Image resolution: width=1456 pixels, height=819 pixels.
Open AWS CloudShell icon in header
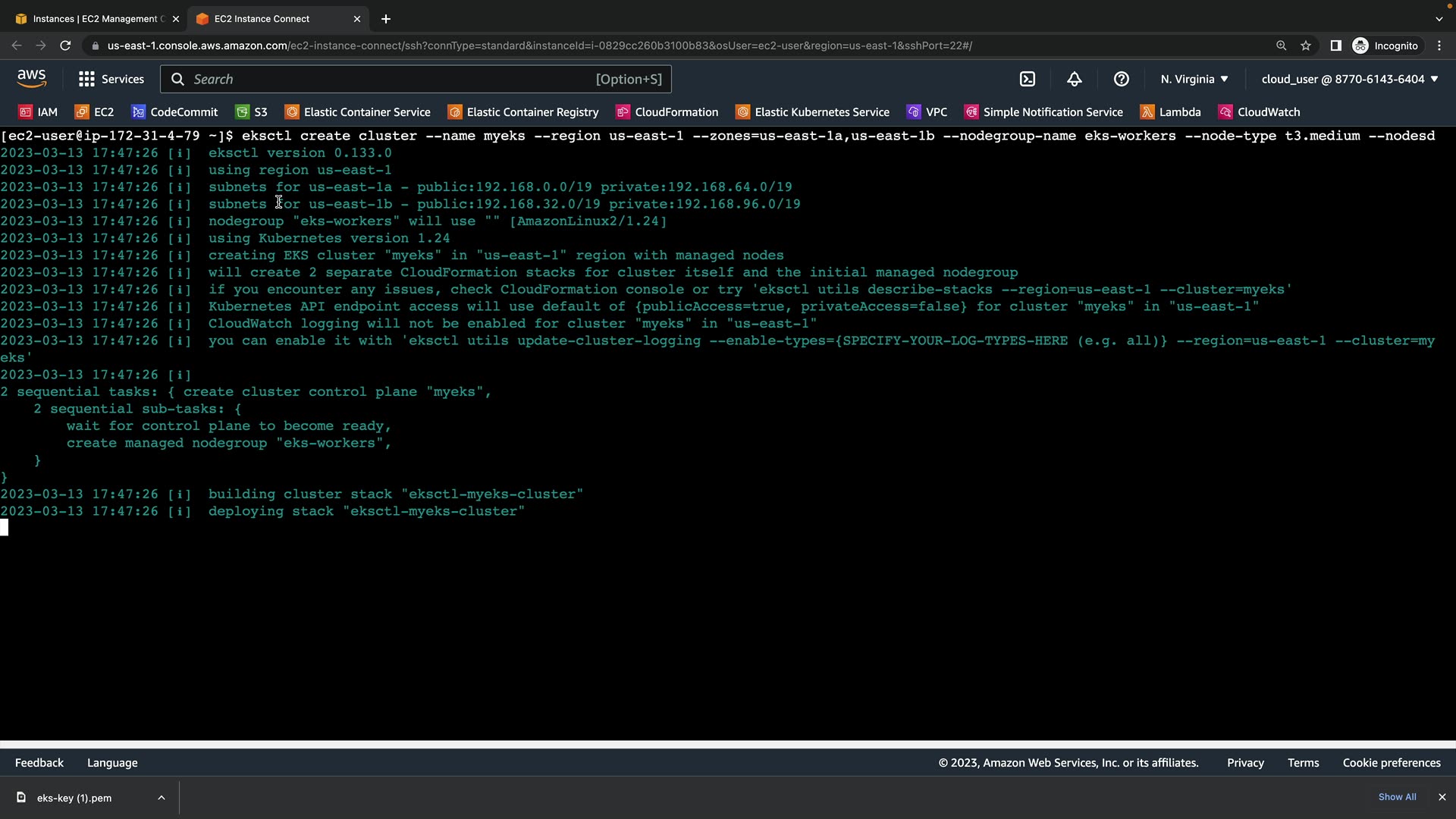tap(1028, 79)
